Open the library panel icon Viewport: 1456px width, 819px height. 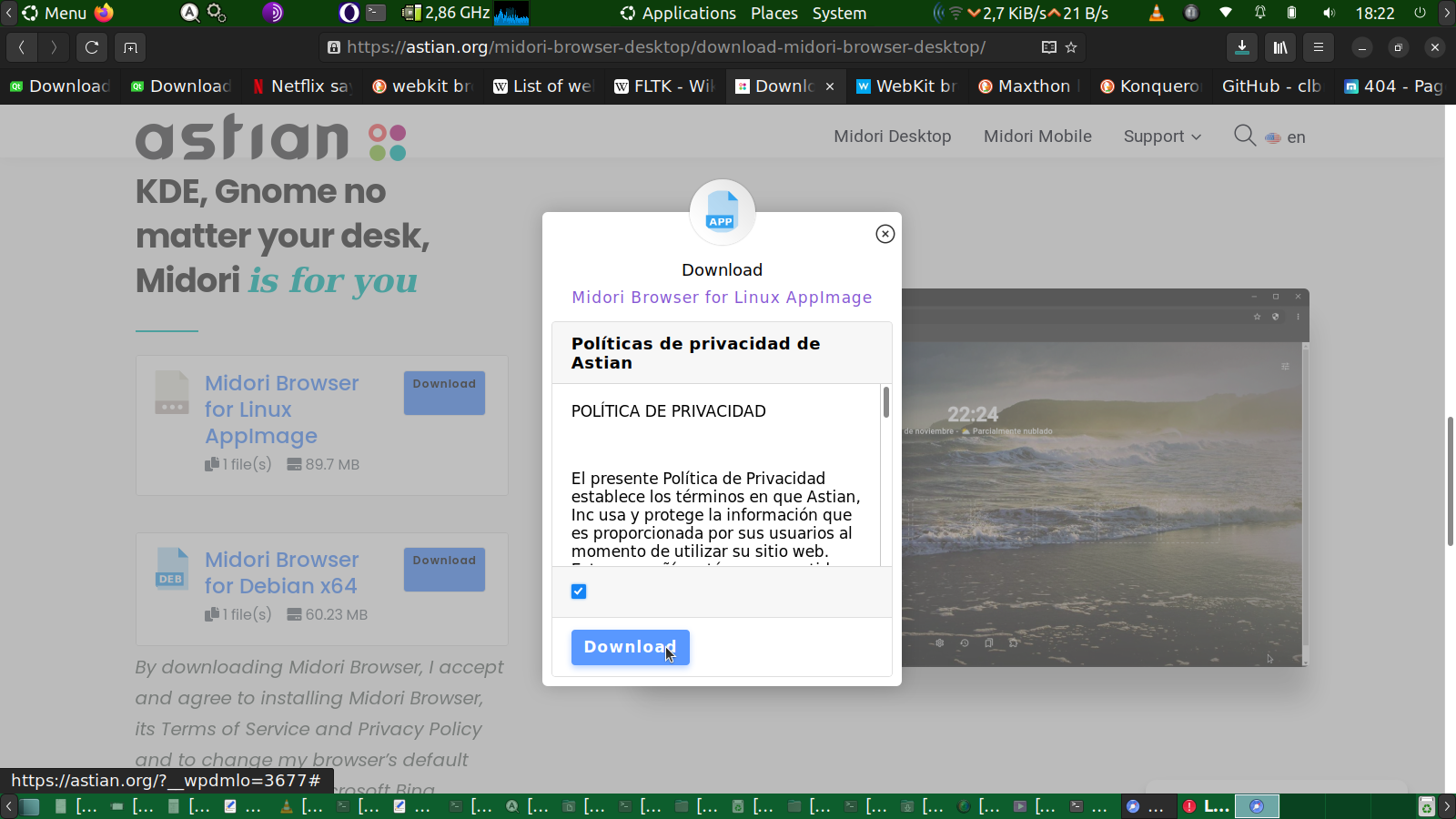1280,47
